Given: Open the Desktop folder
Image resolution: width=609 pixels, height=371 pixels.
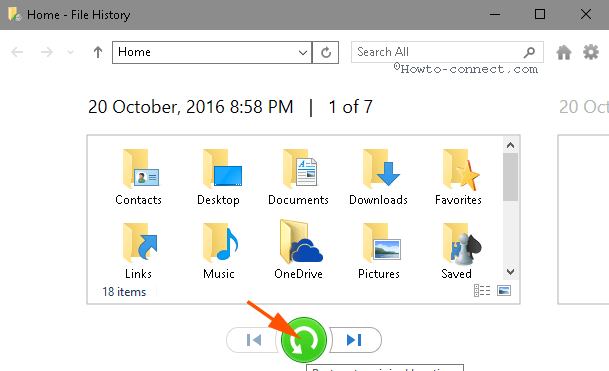Looking at the screenshot, I should point(219,177).
